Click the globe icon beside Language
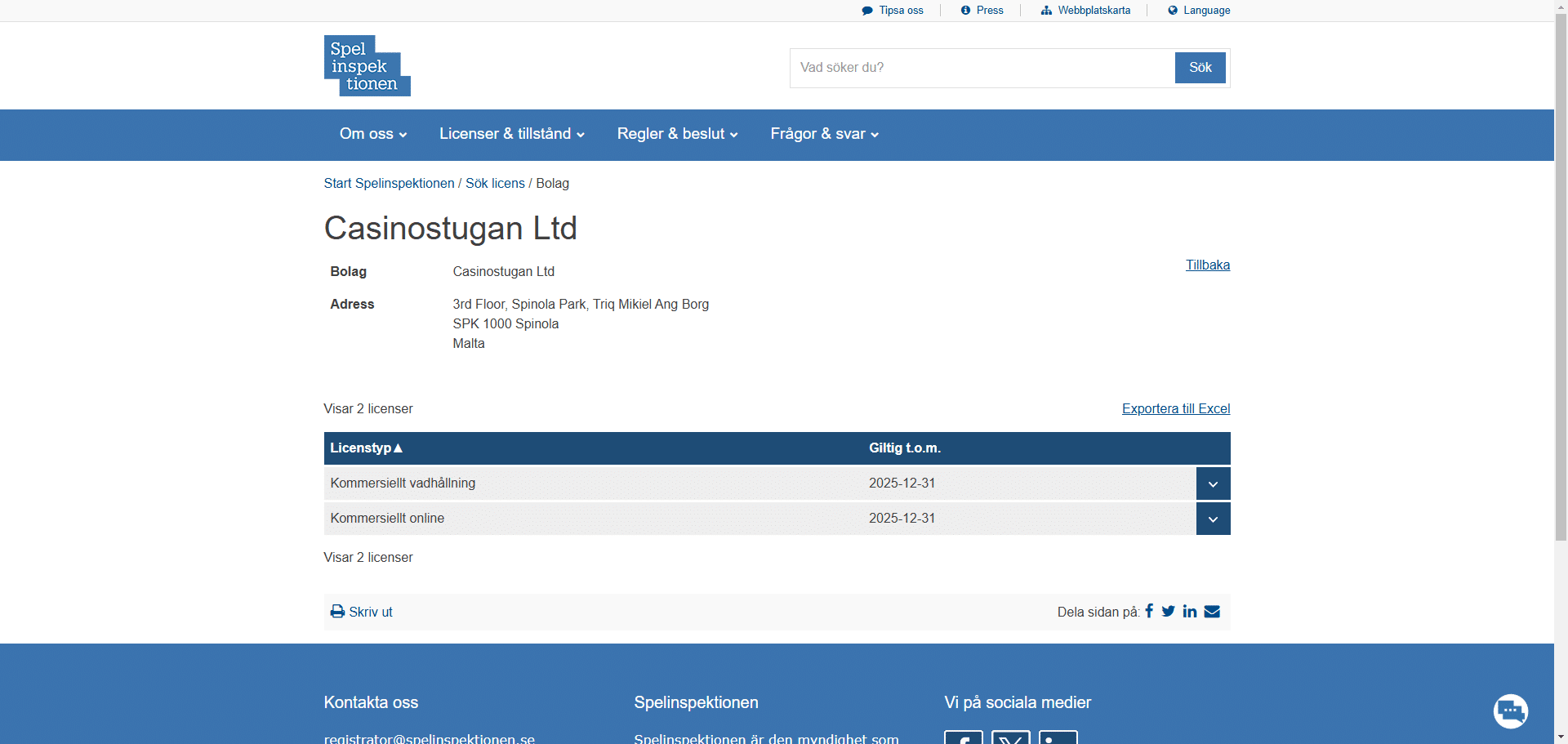Image resolution: width=1568 pixels, height=744 pixels. (x=1173, y=11)
